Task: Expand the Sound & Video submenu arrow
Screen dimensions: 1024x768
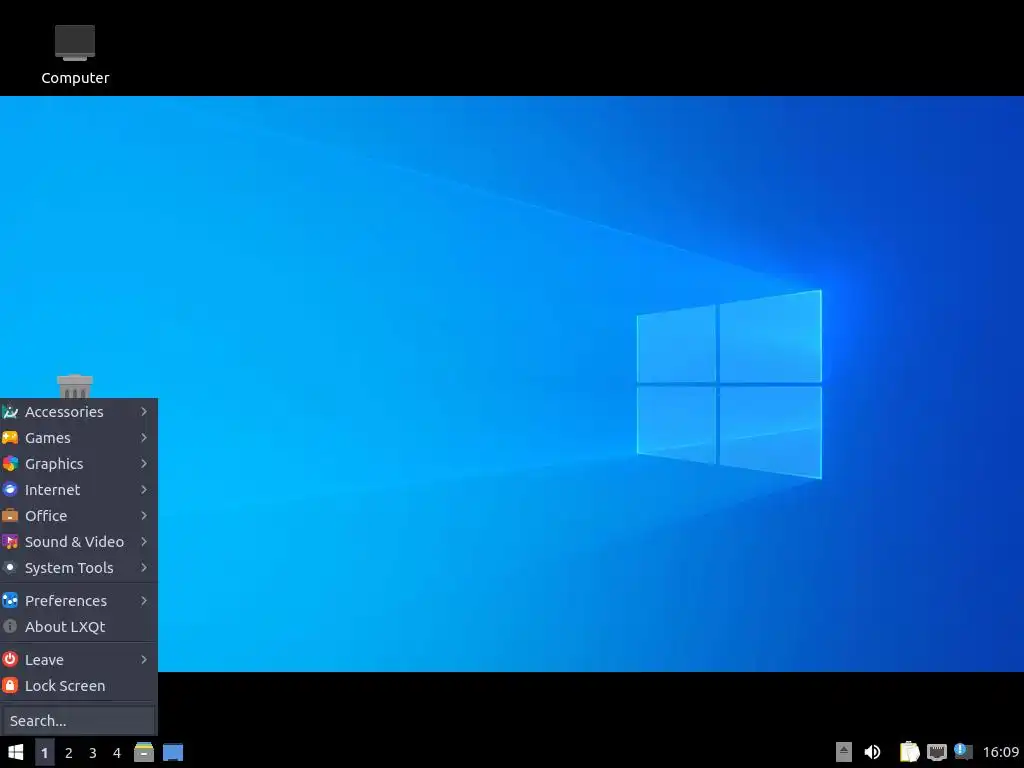Action: pyautogui.click(x=144, y=542)
